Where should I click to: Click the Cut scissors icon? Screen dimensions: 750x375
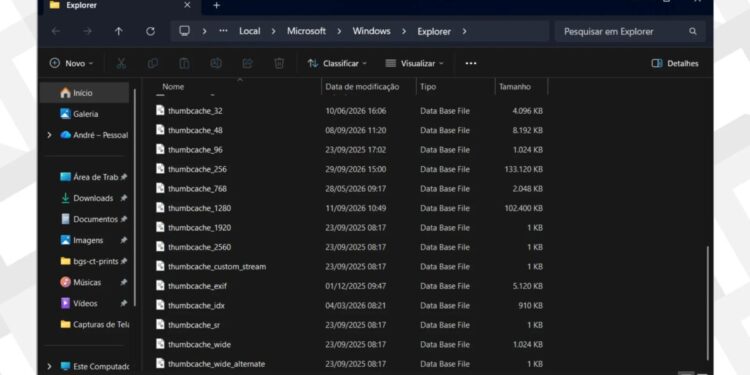tap(121, 63)
